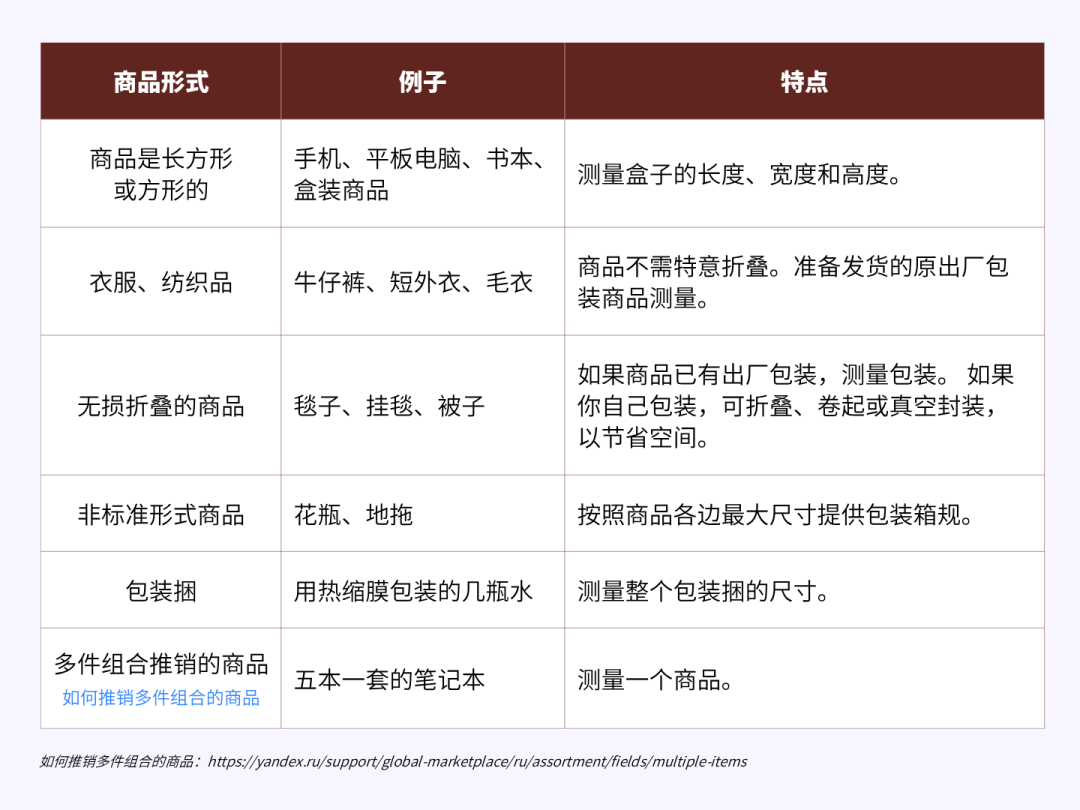Screen dimensions: 1080x810
Task: Click the 特点 column header
Action: click(805, 82)
